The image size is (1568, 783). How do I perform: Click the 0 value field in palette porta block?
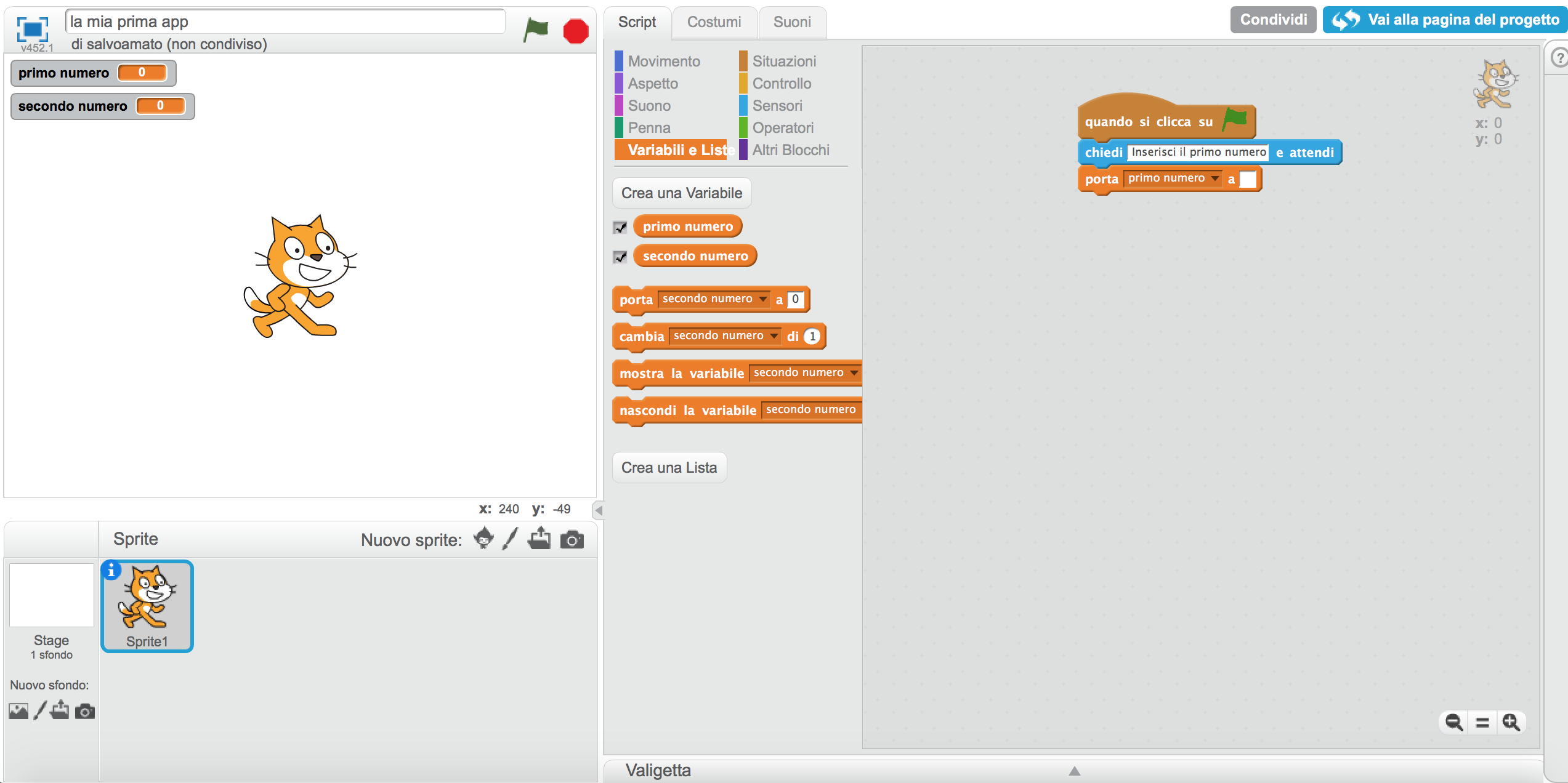796,299
